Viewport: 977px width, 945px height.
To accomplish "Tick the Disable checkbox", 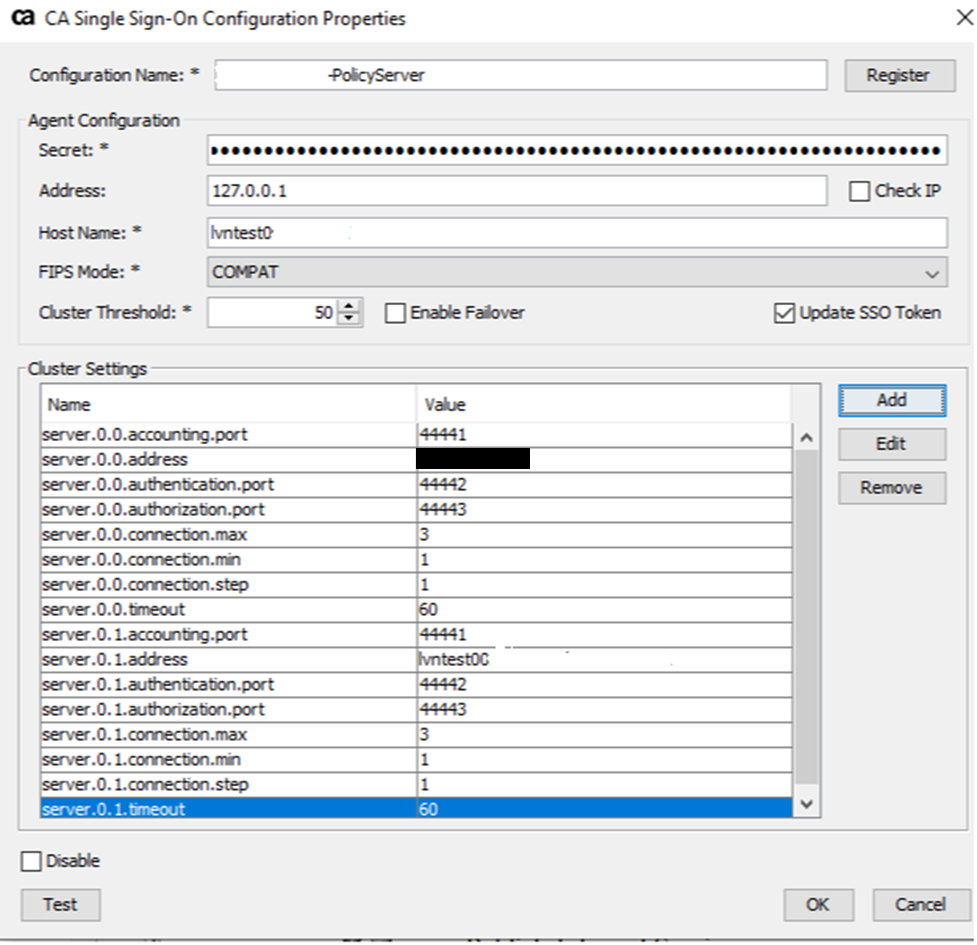I will (32, 861).
